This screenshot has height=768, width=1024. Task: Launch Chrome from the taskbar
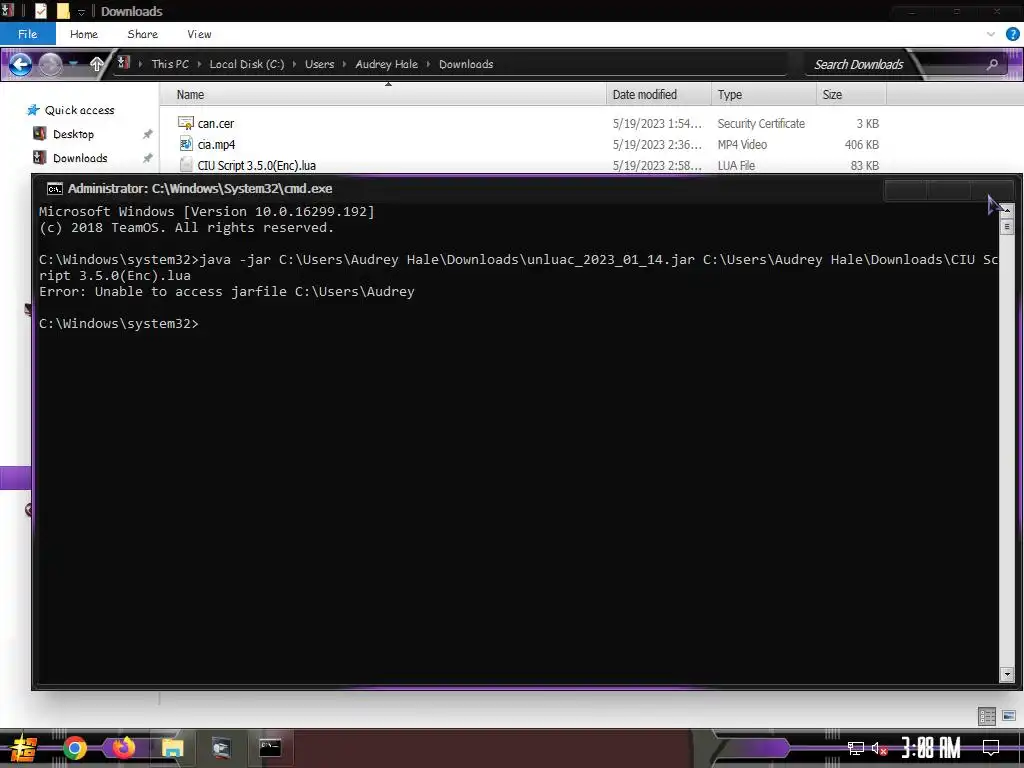click(74, 748)
